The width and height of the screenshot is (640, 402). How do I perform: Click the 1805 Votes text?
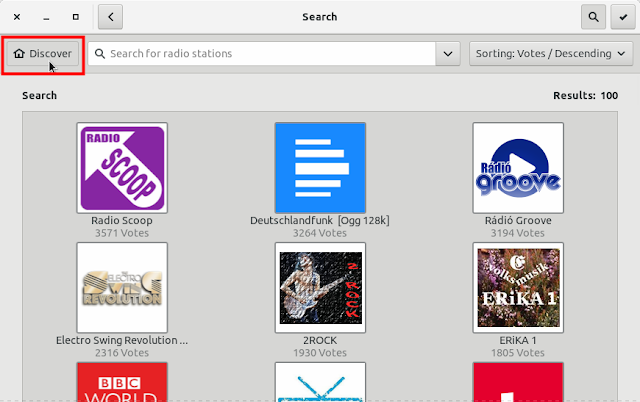518,353
